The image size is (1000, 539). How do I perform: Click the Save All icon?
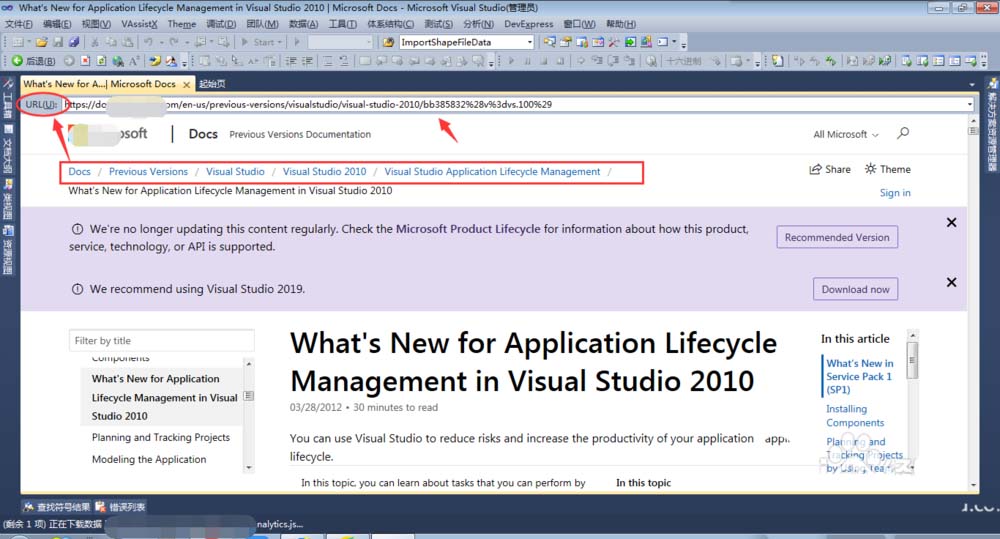(72, 42)
